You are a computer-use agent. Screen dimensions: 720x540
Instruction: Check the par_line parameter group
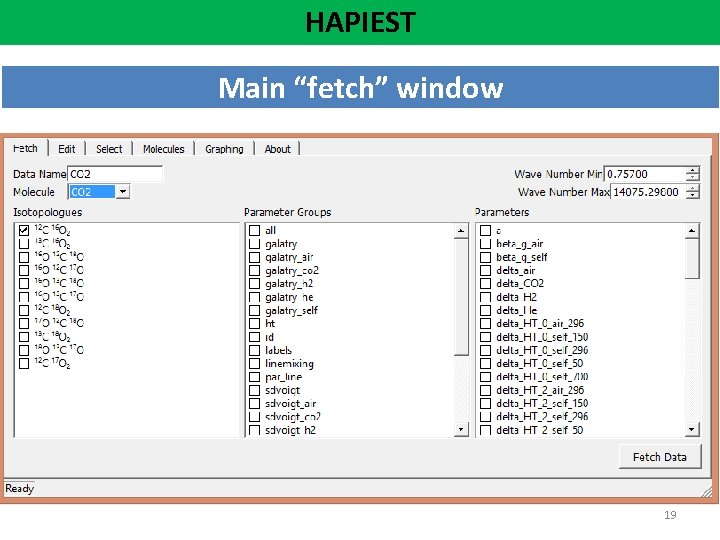(x=254, y=377)
